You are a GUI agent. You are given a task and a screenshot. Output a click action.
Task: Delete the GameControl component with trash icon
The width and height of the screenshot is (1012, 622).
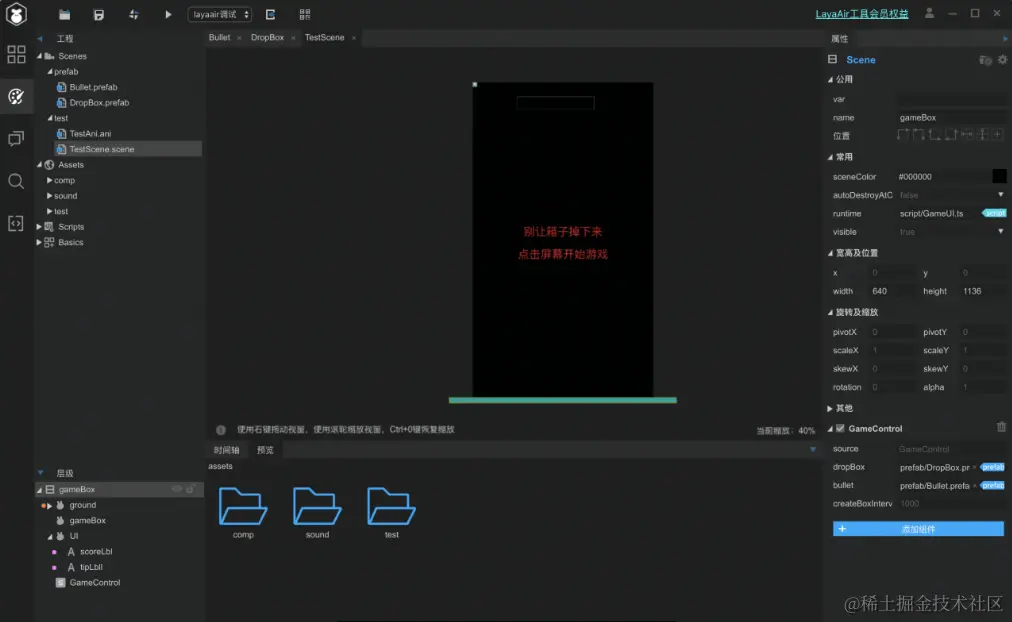1001,427
